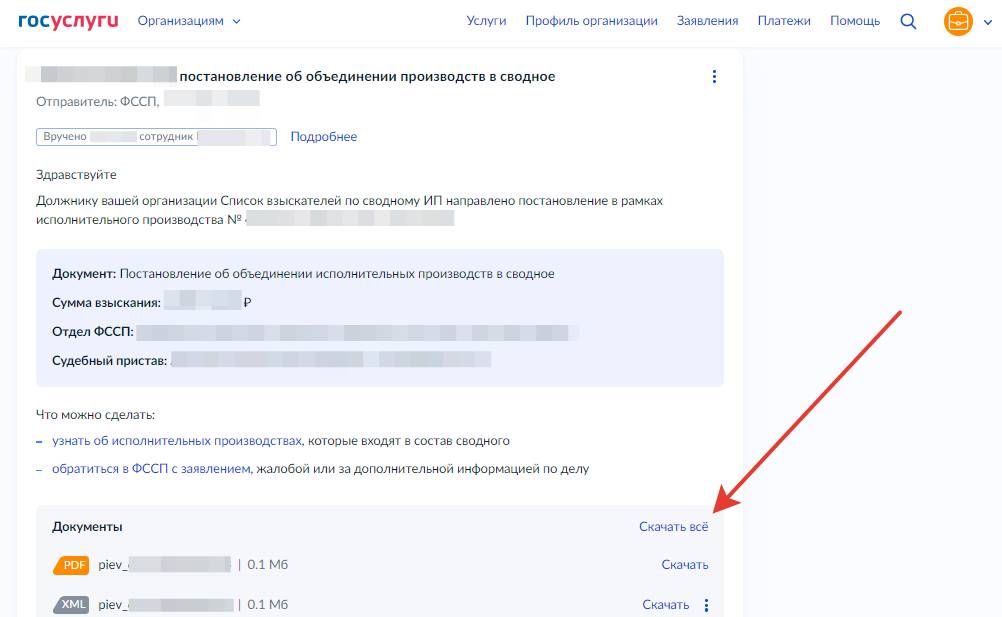The image size is (1002, 617).
Task: Click the 'Документы' section heading
Action: click(x=87, y=527)
